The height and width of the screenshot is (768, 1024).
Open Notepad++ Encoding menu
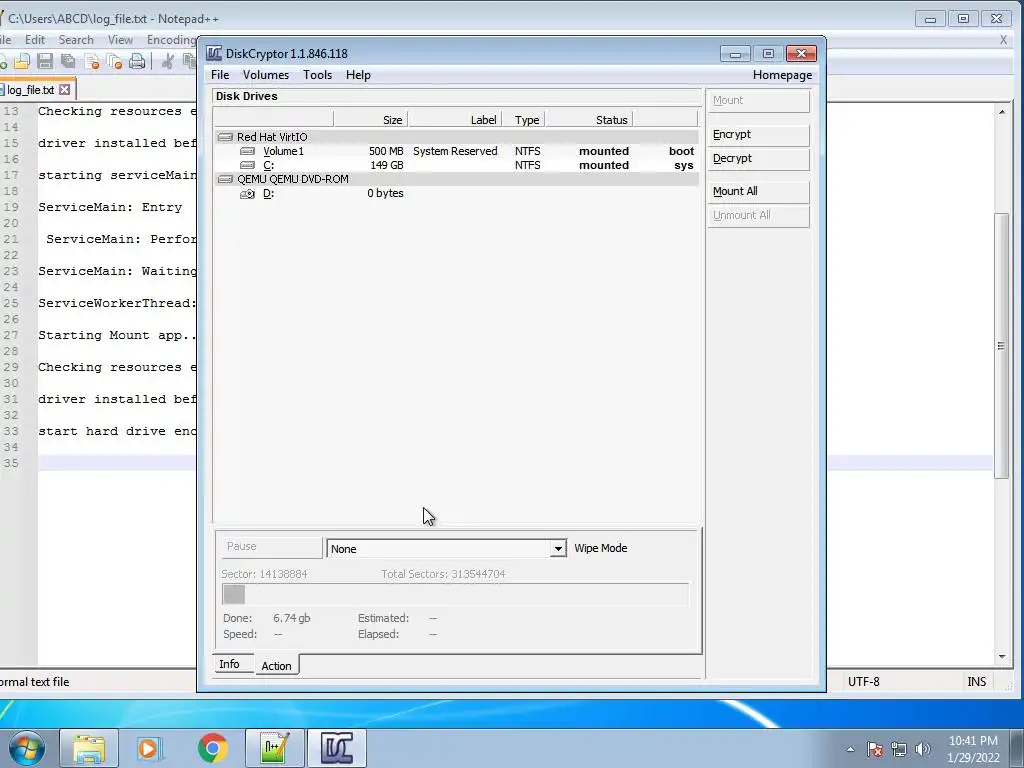point(170,40)
